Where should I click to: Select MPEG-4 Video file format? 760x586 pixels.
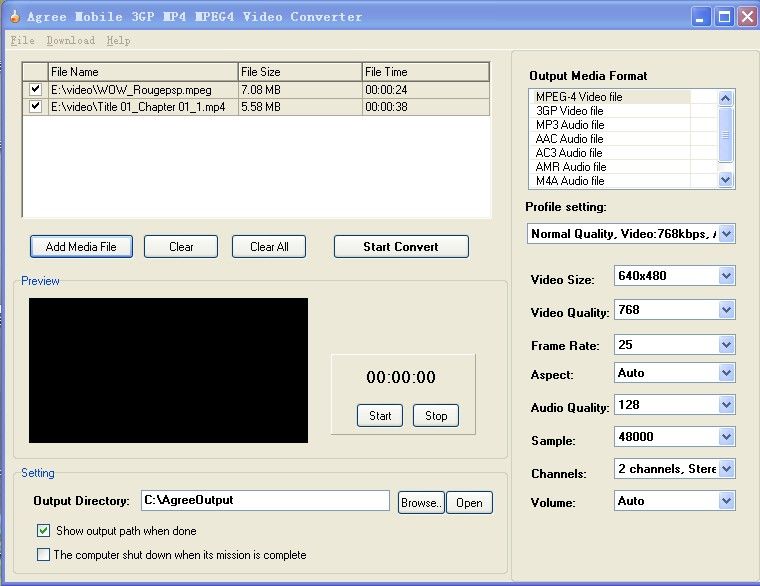pyautogui.click(x=610, y=96)
